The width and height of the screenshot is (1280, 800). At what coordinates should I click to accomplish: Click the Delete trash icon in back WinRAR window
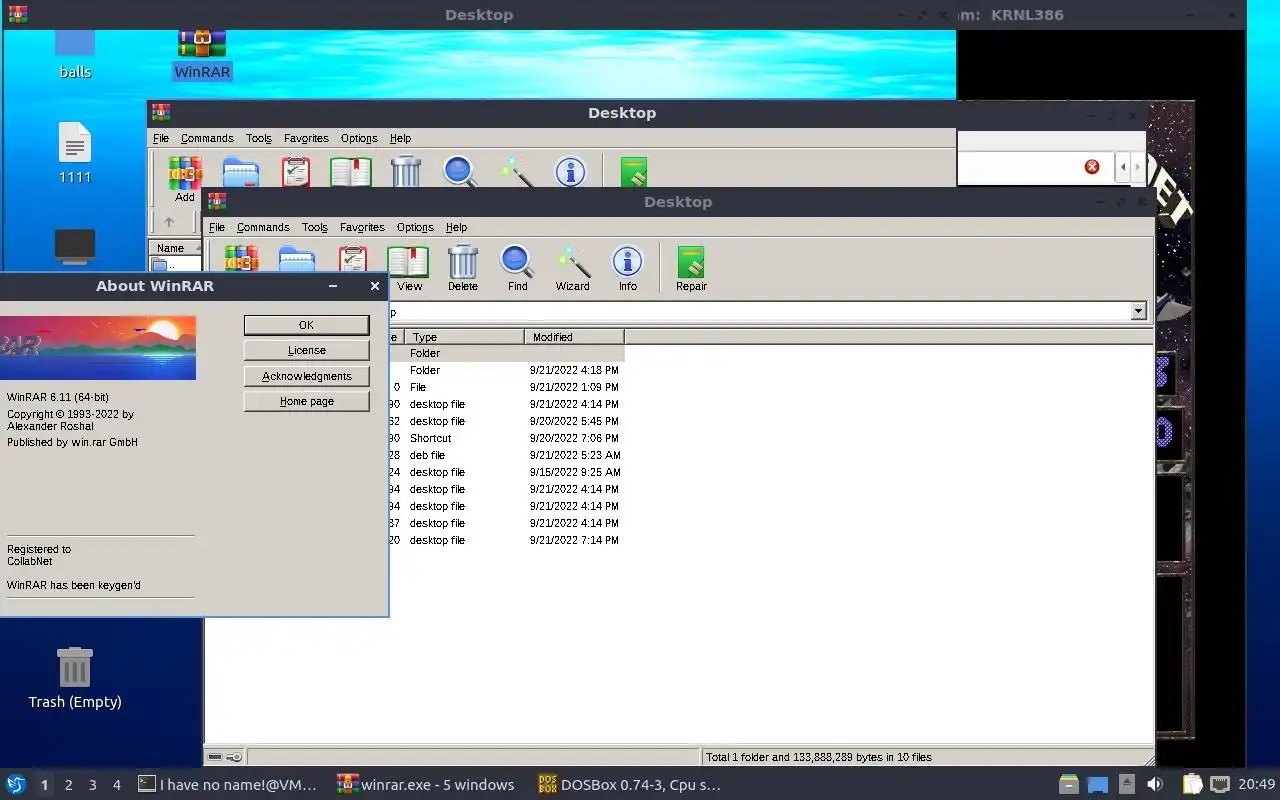click(x=405, y=171)
